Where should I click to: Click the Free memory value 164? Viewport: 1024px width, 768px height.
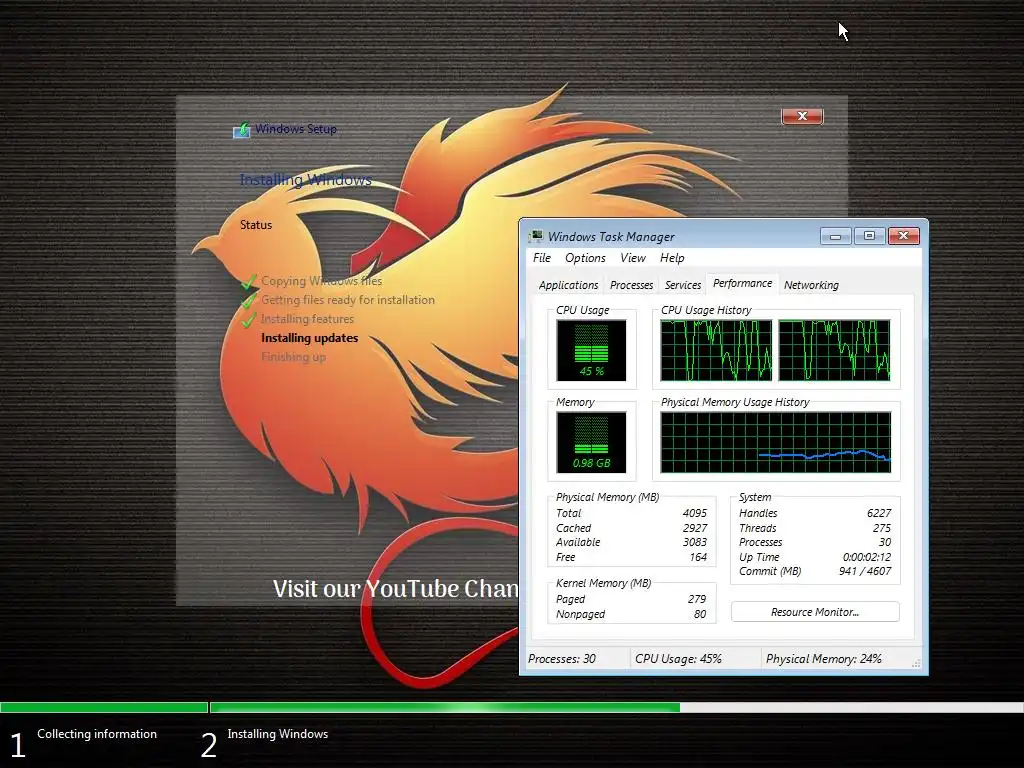pos(698,557)
